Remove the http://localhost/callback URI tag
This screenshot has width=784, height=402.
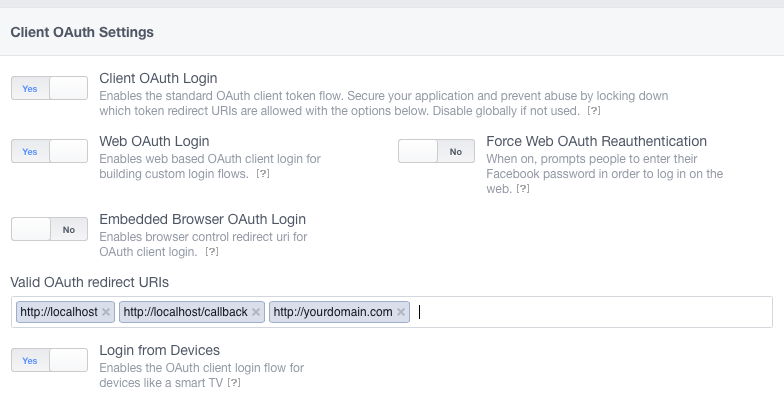(x=256, y=312)
